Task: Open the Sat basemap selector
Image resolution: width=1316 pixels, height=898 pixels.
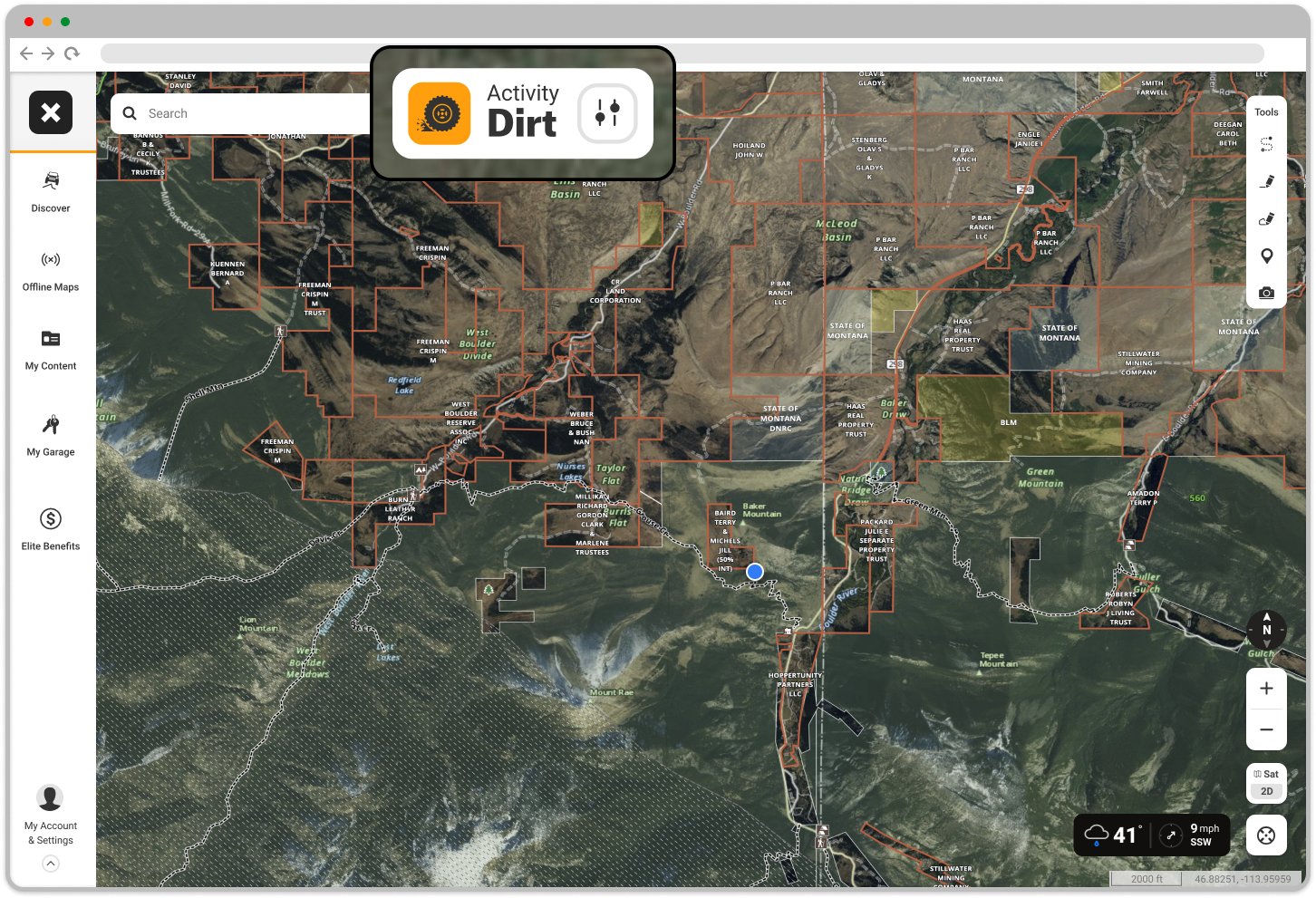Action: point(1266,774)
